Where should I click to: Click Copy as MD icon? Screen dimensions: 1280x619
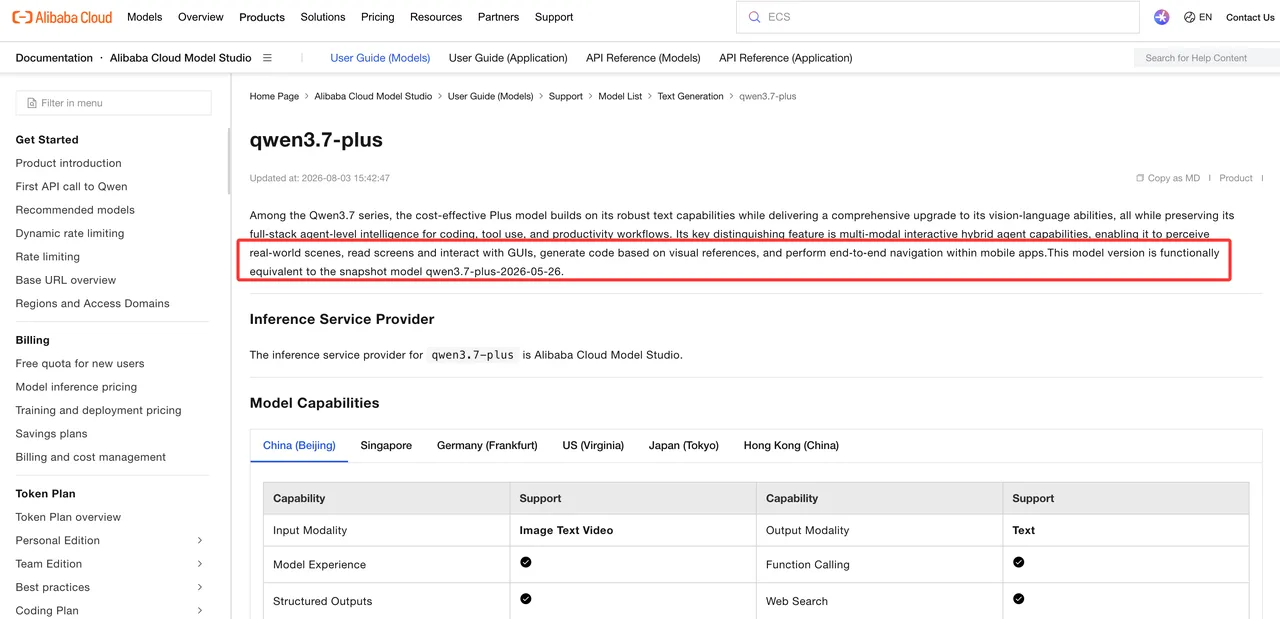click(x=1140, y=178)
